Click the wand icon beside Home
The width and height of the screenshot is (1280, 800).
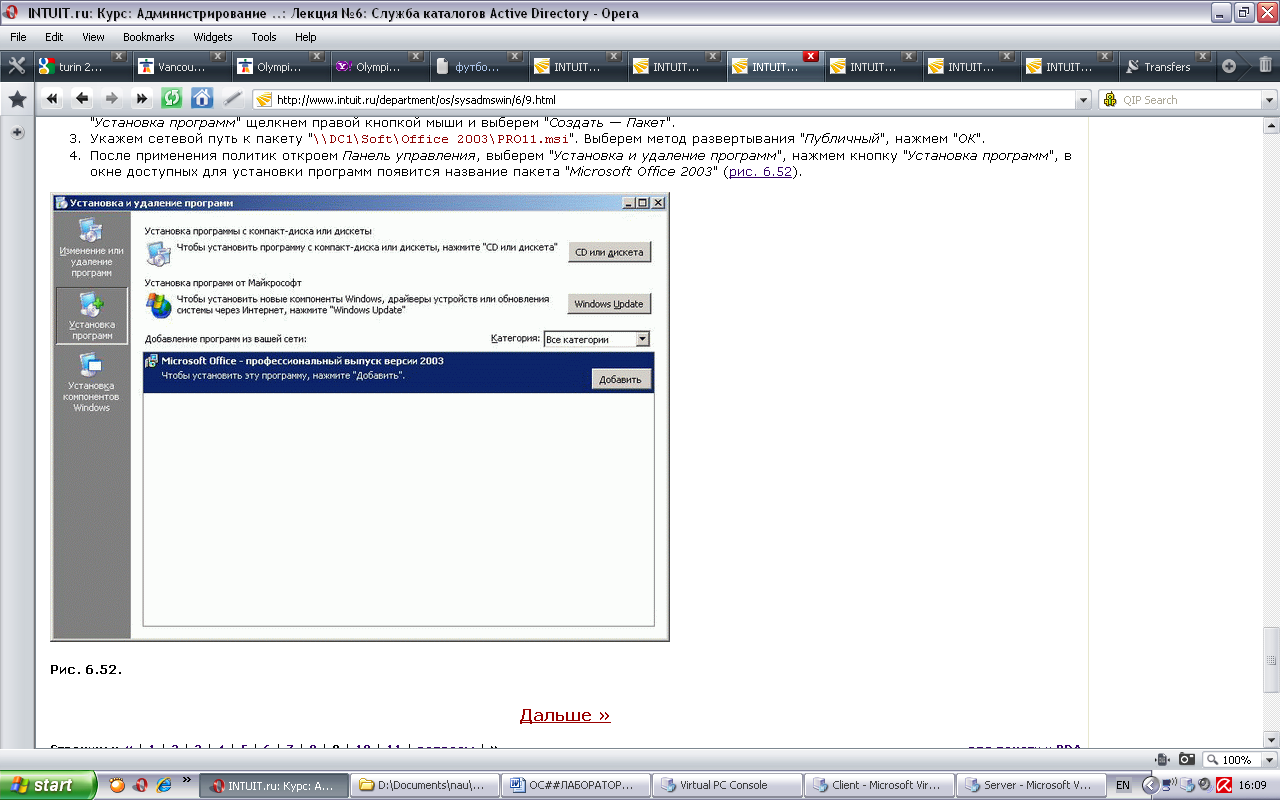point(232,99)
